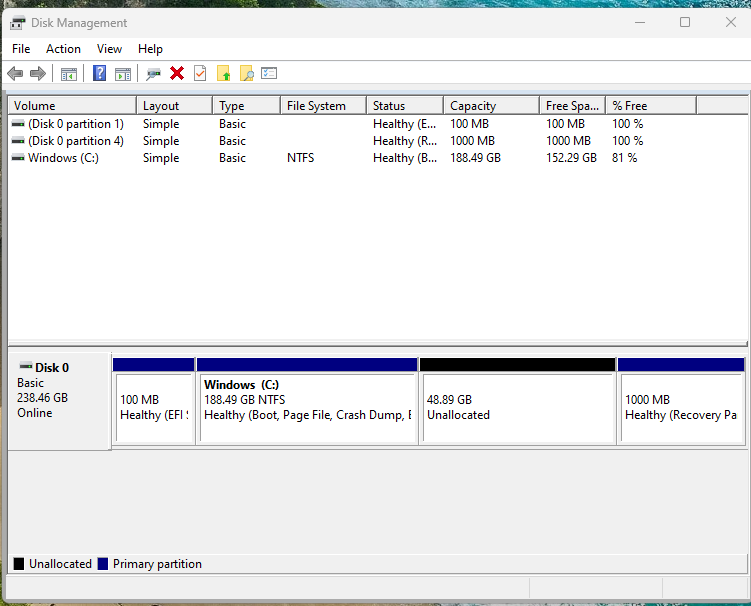Click the 188.49 GB capacity cell
Image resolution: width=751 pixels, height=606 pixels.
pos(475,158)
